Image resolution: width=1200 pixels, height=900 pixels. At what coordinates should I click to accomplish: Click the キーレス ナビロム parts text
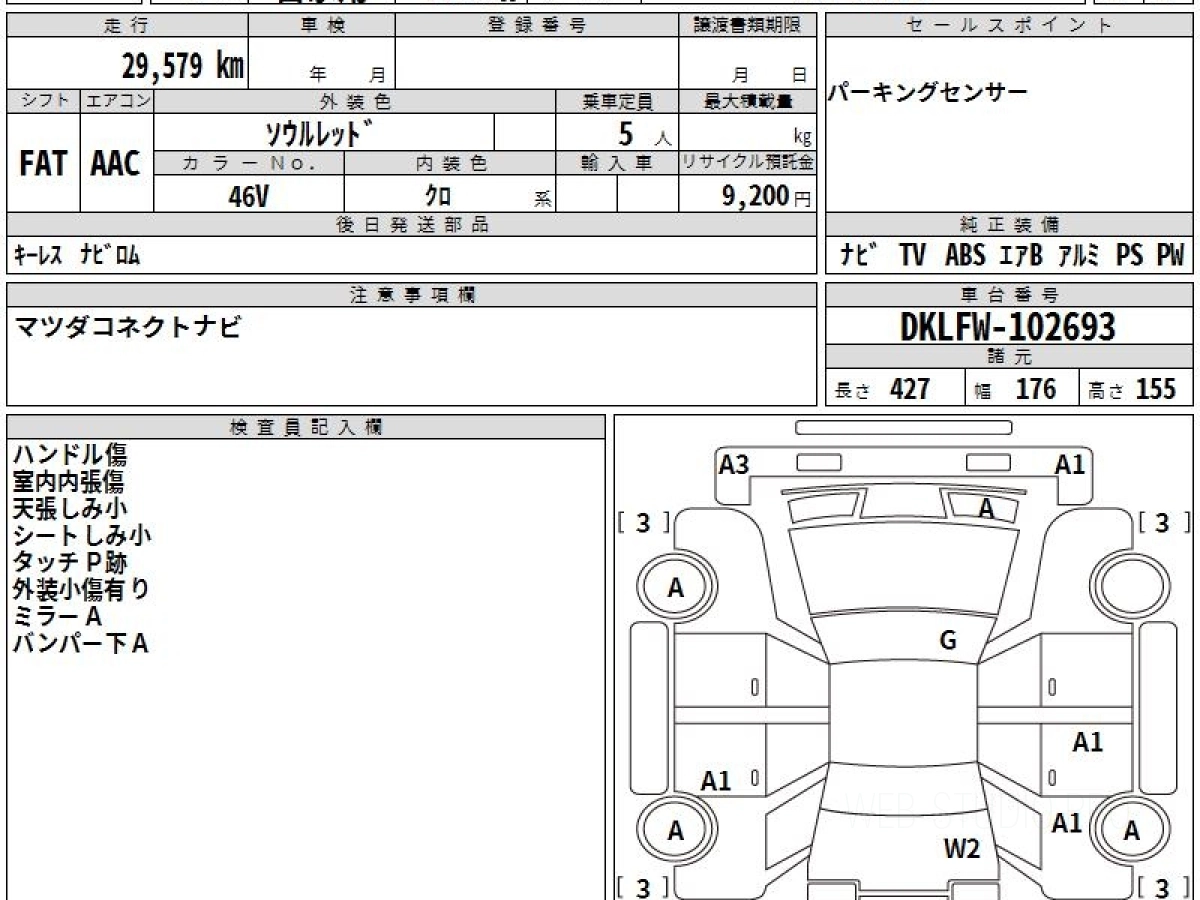(77, 256)
